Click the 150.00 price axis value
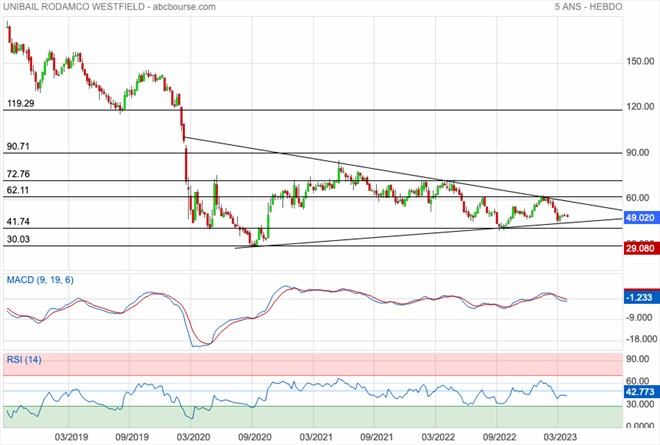The width and height of the screenshot is (660, 445). coord(640,61)
